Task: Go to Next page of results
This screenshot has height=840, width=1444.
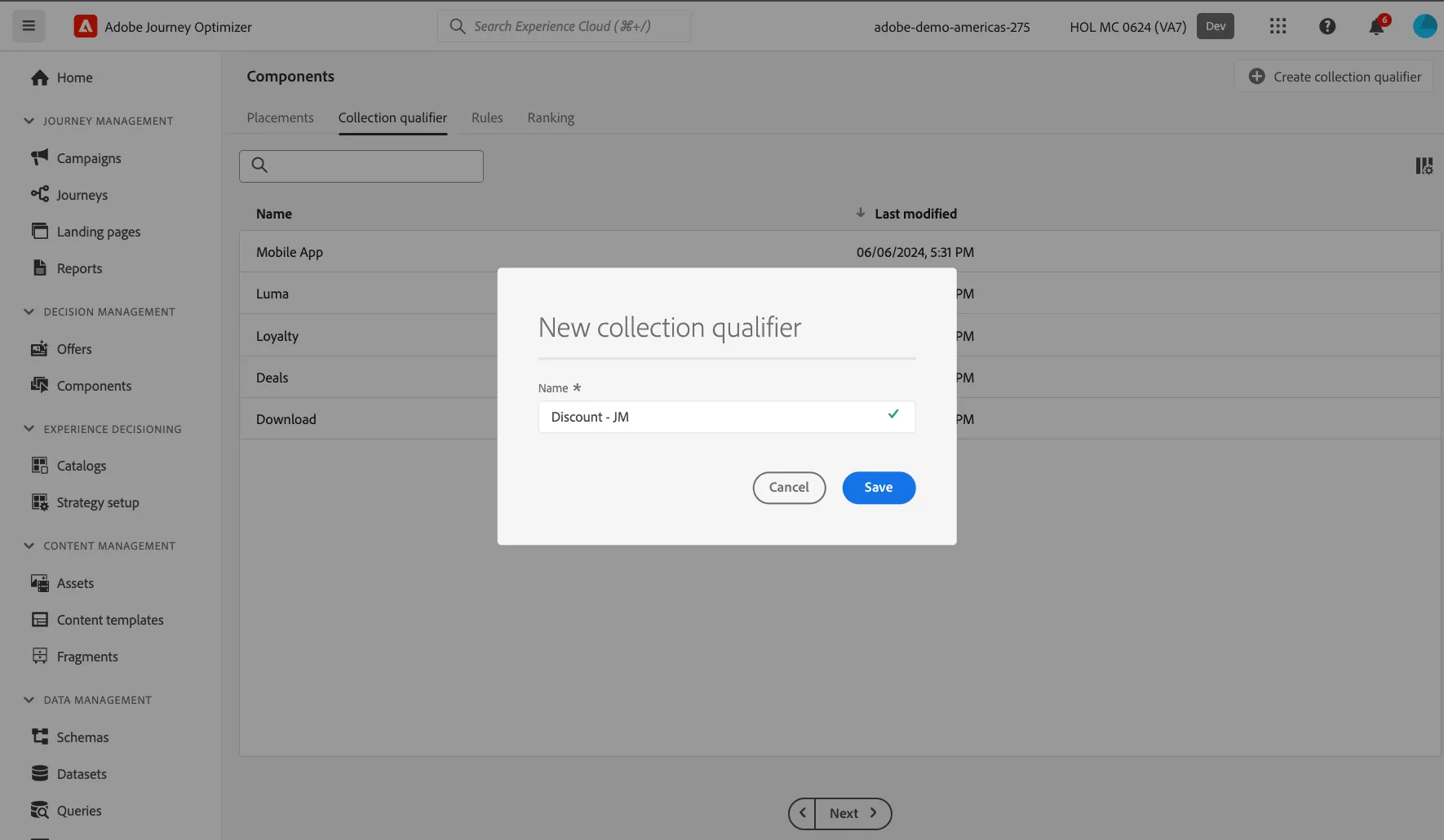Action: click(x=853, y=813)
